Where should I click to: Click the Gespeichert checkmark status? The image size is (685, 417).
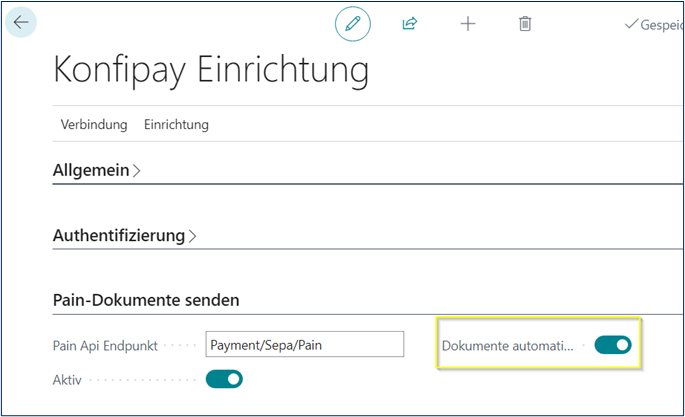point(652,23)
